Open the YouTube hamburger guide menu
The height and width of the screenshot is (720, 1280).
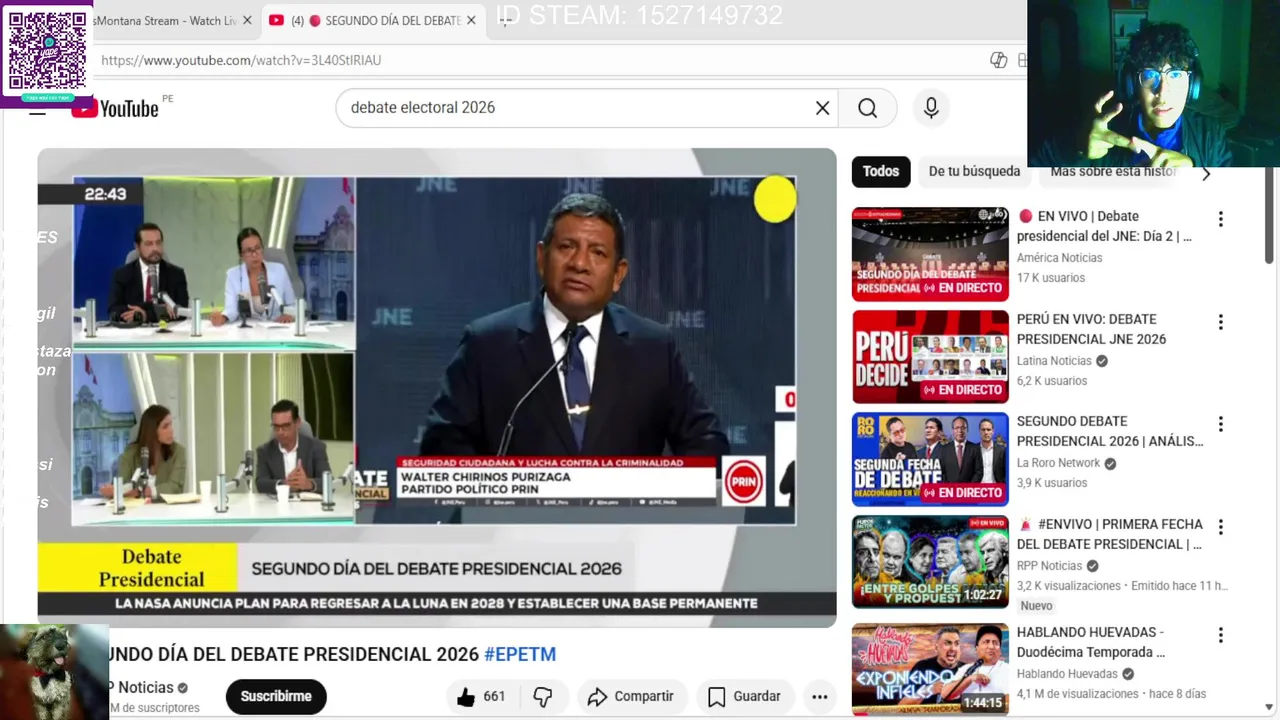pos(37,110)
